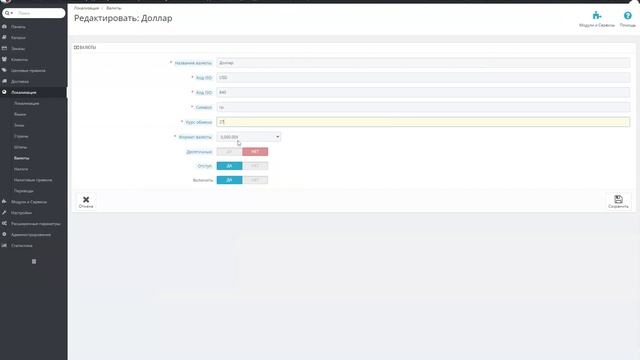This screenshot has height=360, width=640.
Task: Set Включить toggle to НЕТ
Action: 255,180
